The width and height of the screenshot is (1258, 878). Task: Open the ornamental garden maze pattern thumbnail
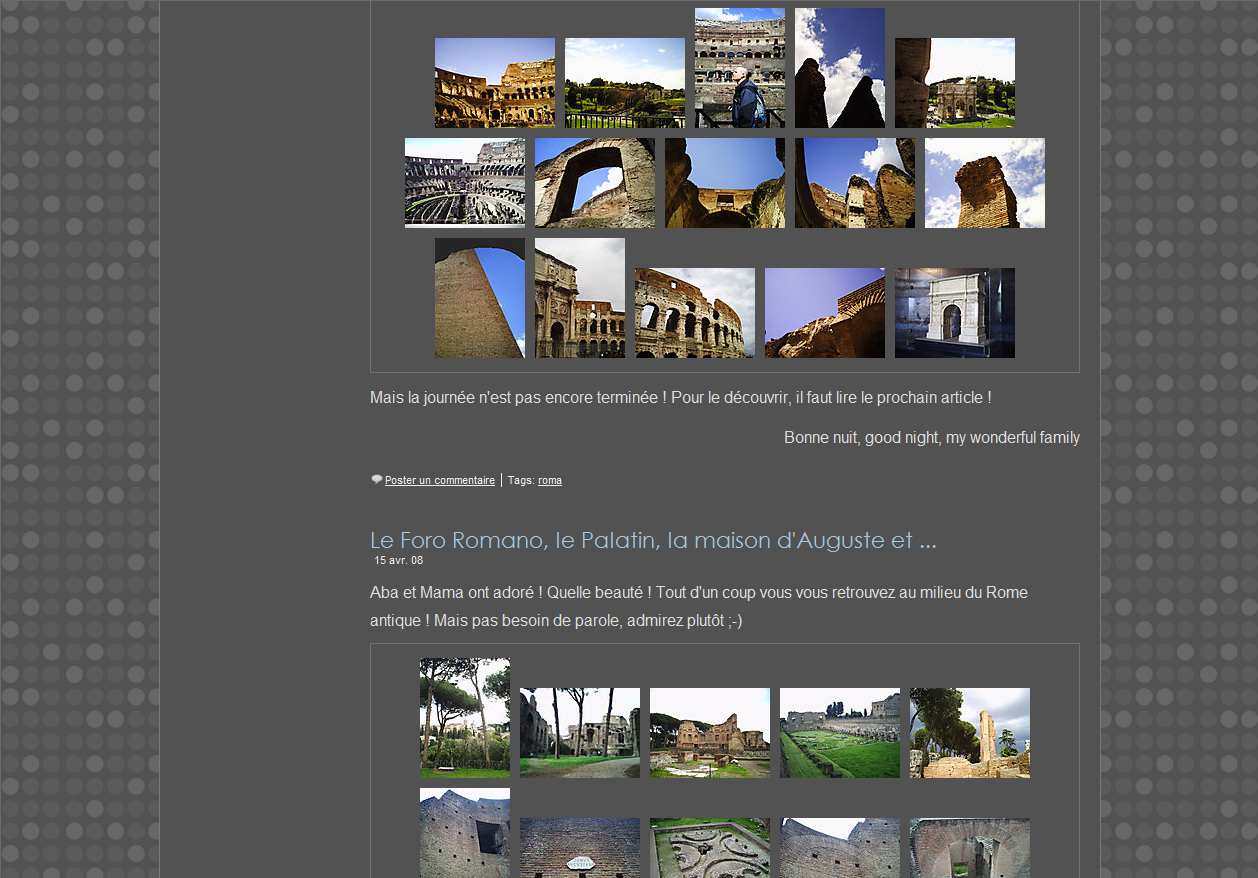pyautogui.click(x=709, y=848)
